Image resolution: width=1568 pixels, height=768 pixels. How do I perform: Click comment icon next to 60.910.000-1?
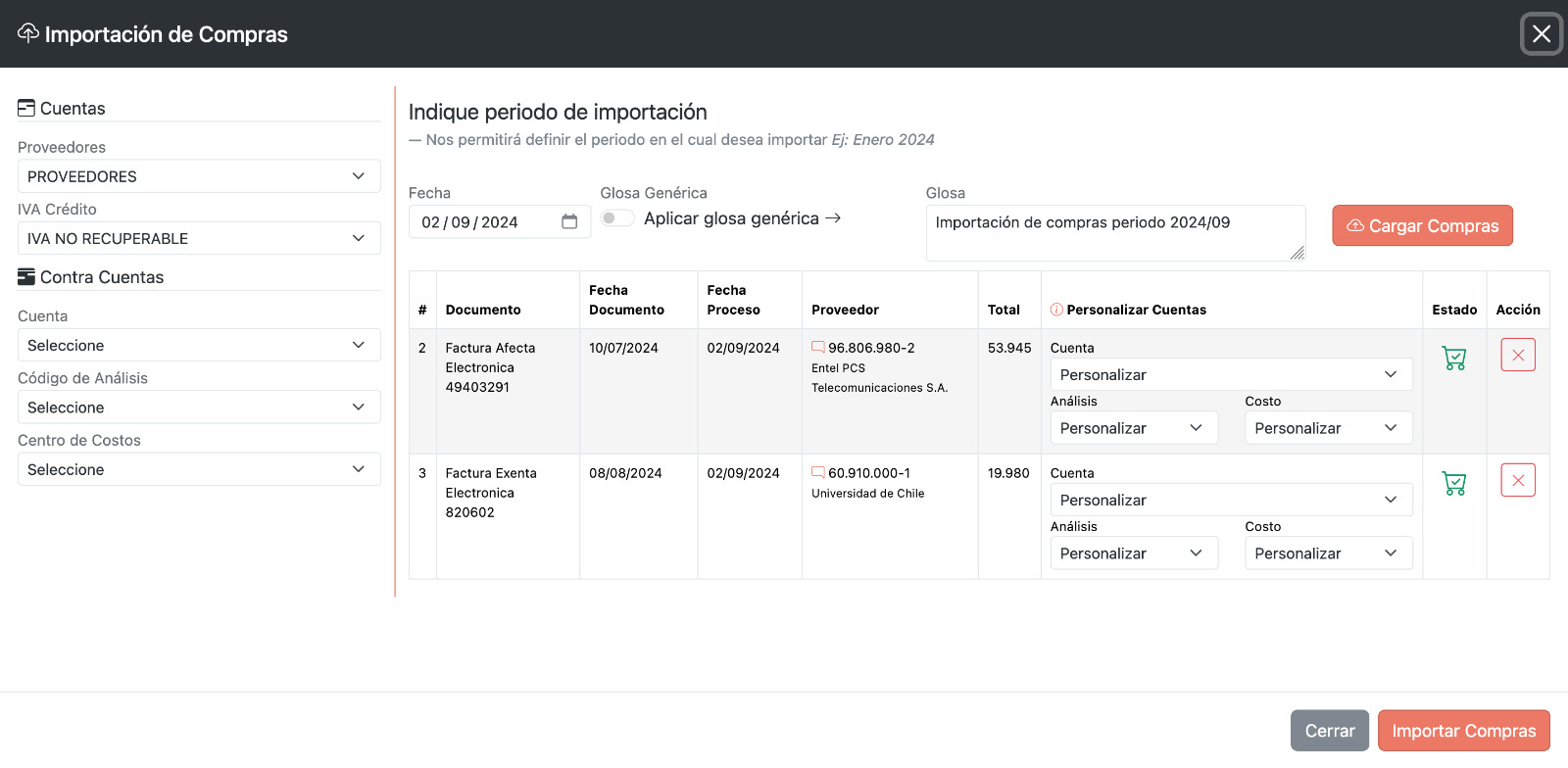(817, 472)
